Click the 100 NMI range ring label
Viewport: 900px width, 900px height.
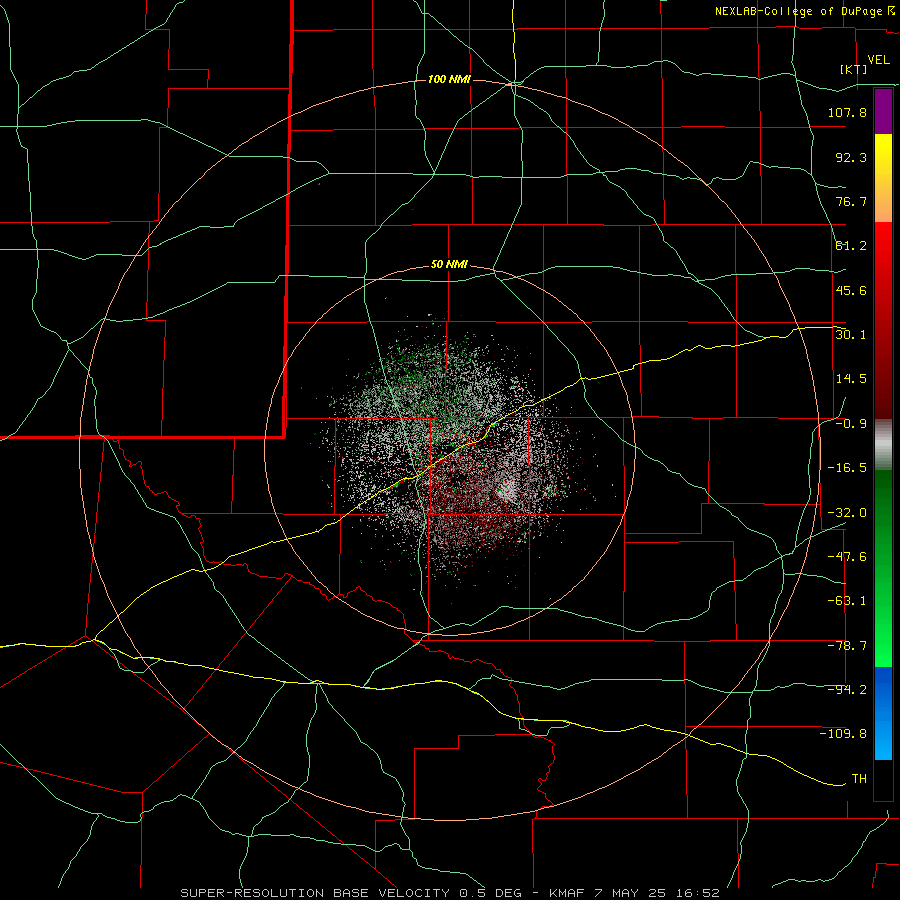coord(449,79)
